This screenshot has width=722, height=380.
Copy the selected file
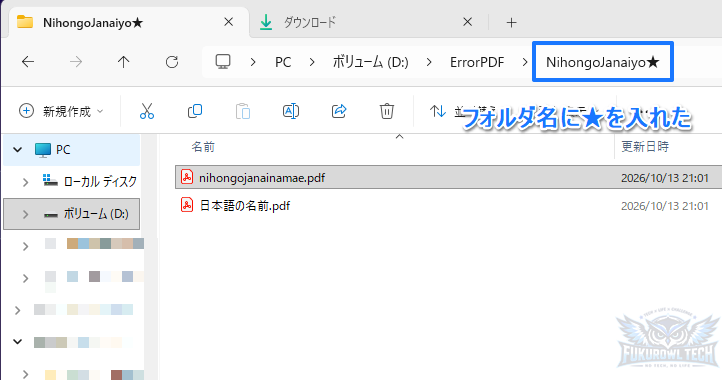click(195, 111)
